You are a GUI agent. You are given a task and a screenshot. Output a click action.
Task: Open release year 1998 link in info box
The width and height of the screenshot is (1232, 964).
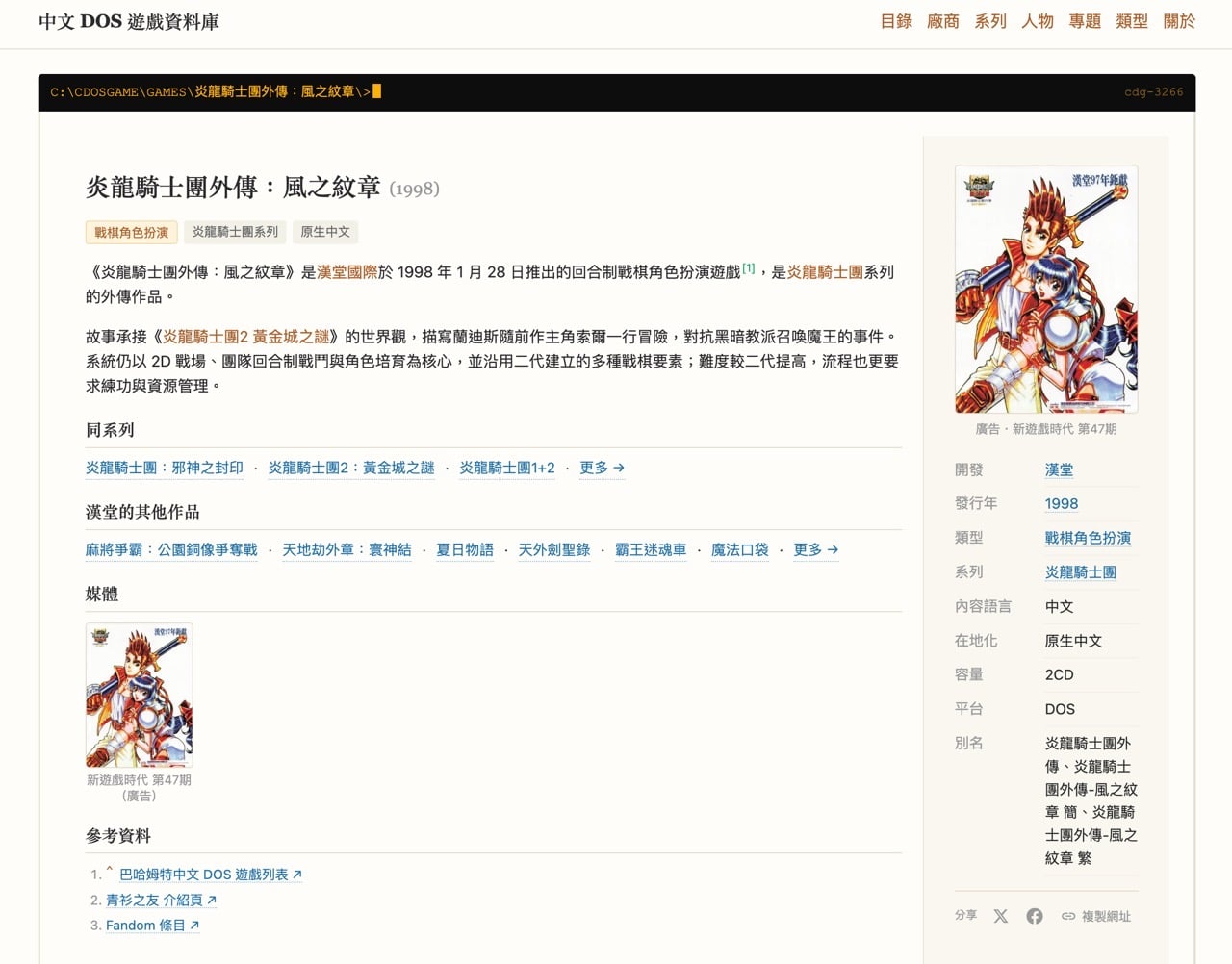pos(1062,504)
